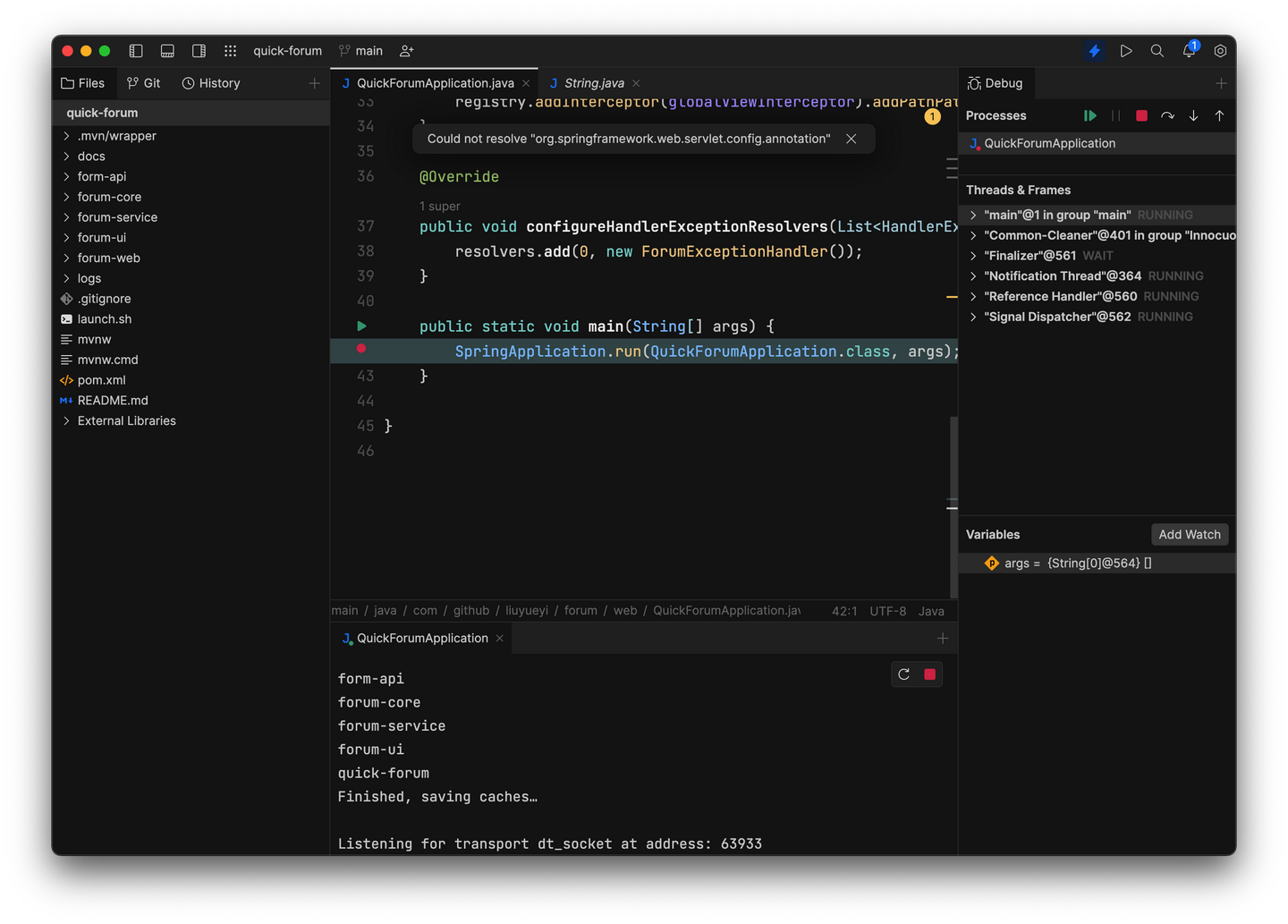
Task: Rerun the QuickForumApplication from the console toolbar
Action: tap(903, 674)
